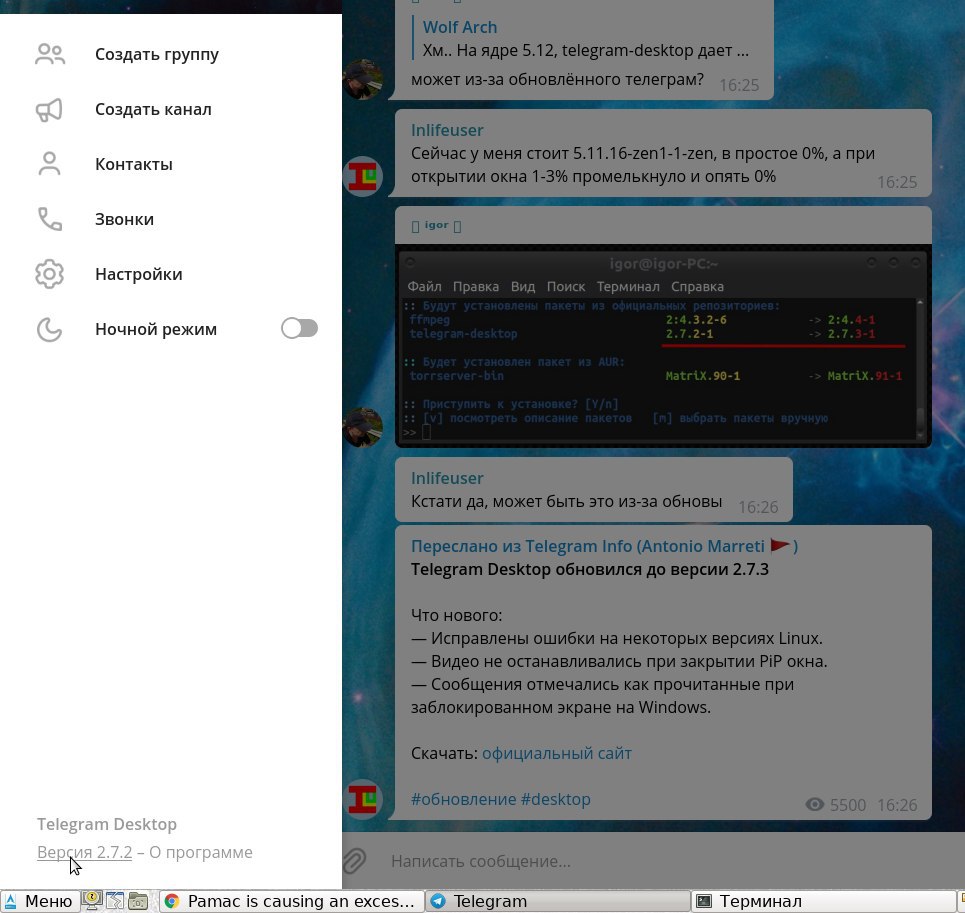965x913 pixels.
Task: Open the официальный сайт download link
Action: coord(556,753)
